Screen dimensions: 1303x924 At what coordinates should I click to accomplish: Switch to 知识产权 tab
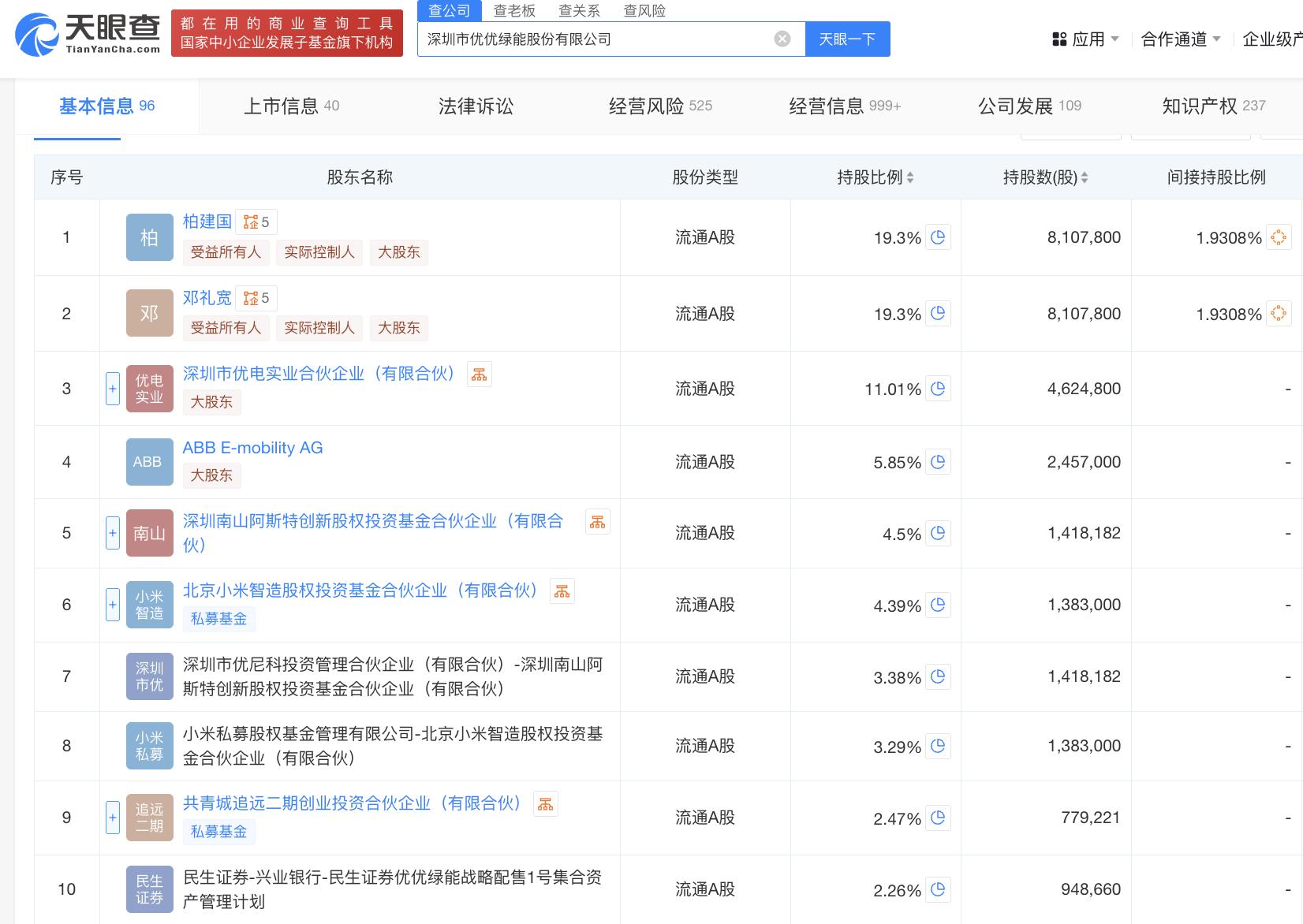coord(1214,106)
